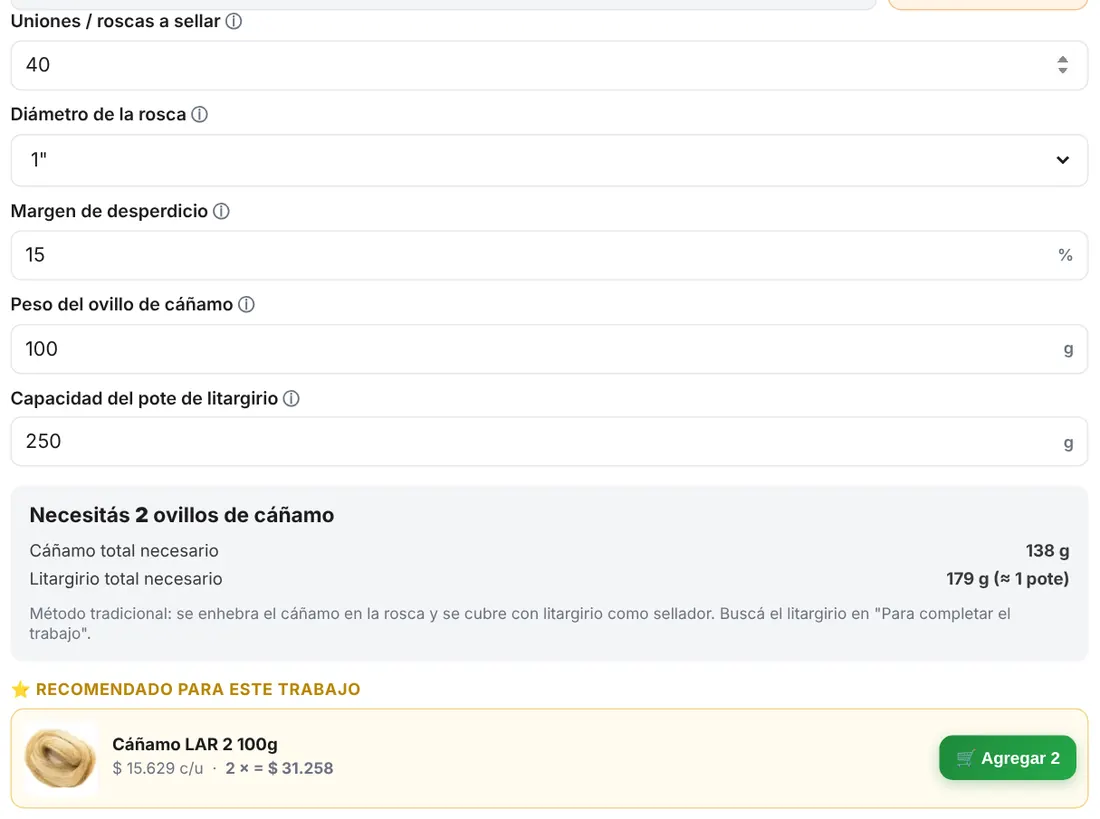1100x819 pixels.
Task: Focus the Peso del ovillo field showing 100
Action: tap(549, 349)
